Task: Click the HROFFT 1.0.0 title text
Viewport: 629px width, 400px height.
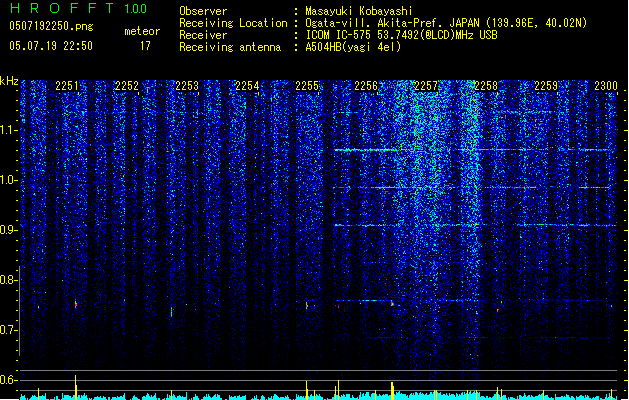Action: click(x=79, y=8)
